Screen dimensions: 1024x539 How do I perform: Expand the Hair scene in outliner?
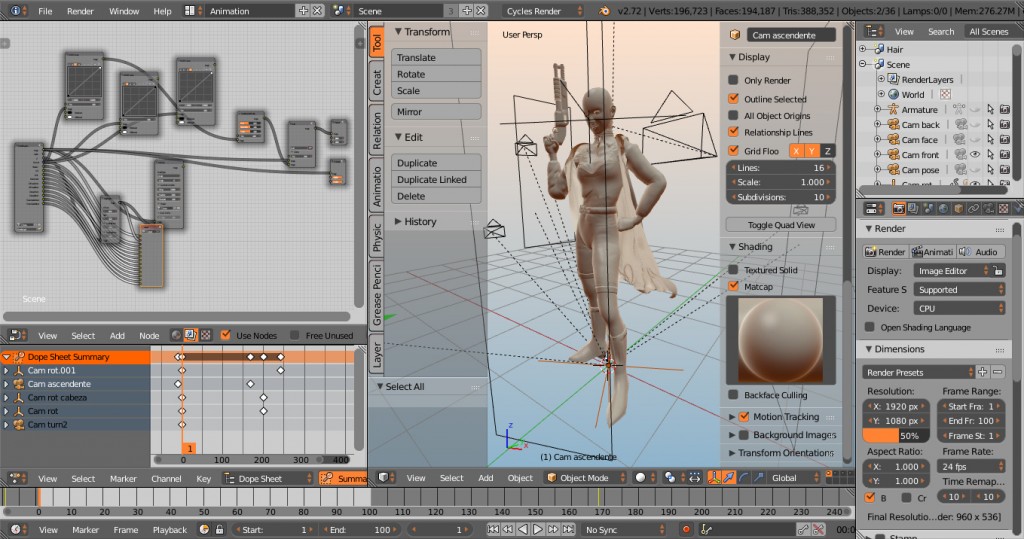[x=863, y=49]
